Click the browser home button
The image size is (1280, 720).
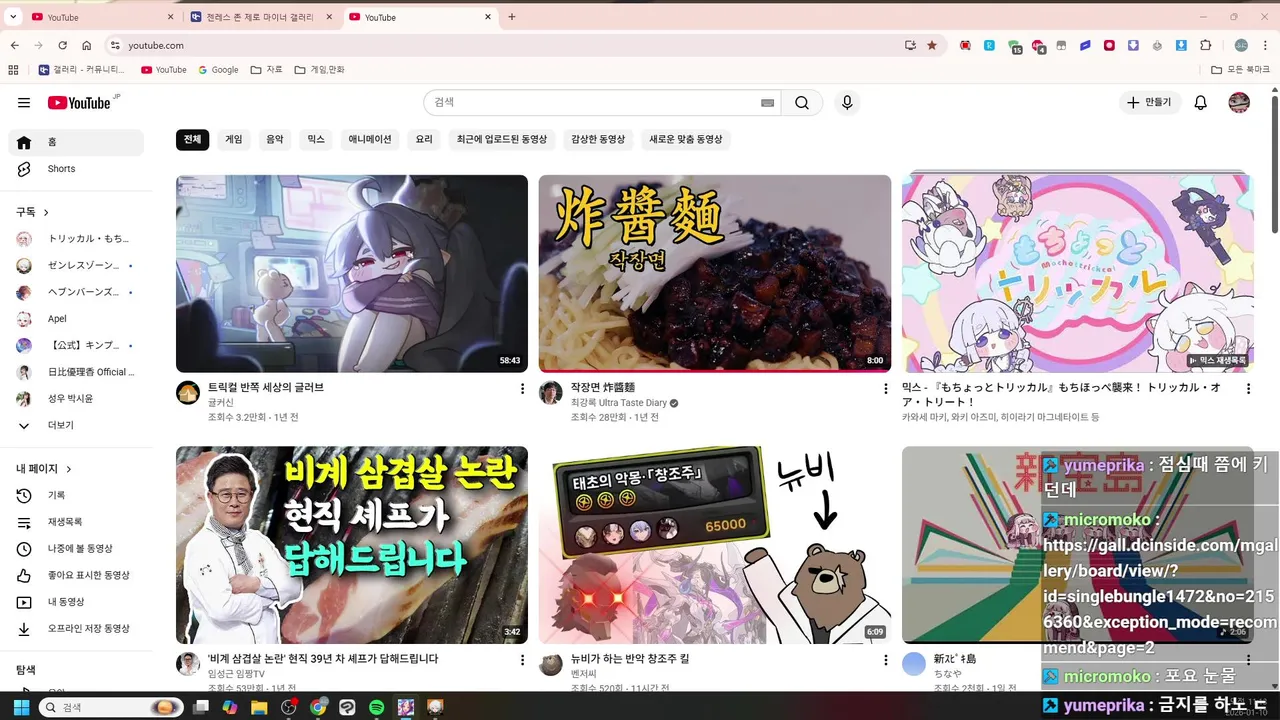[87, 45]
